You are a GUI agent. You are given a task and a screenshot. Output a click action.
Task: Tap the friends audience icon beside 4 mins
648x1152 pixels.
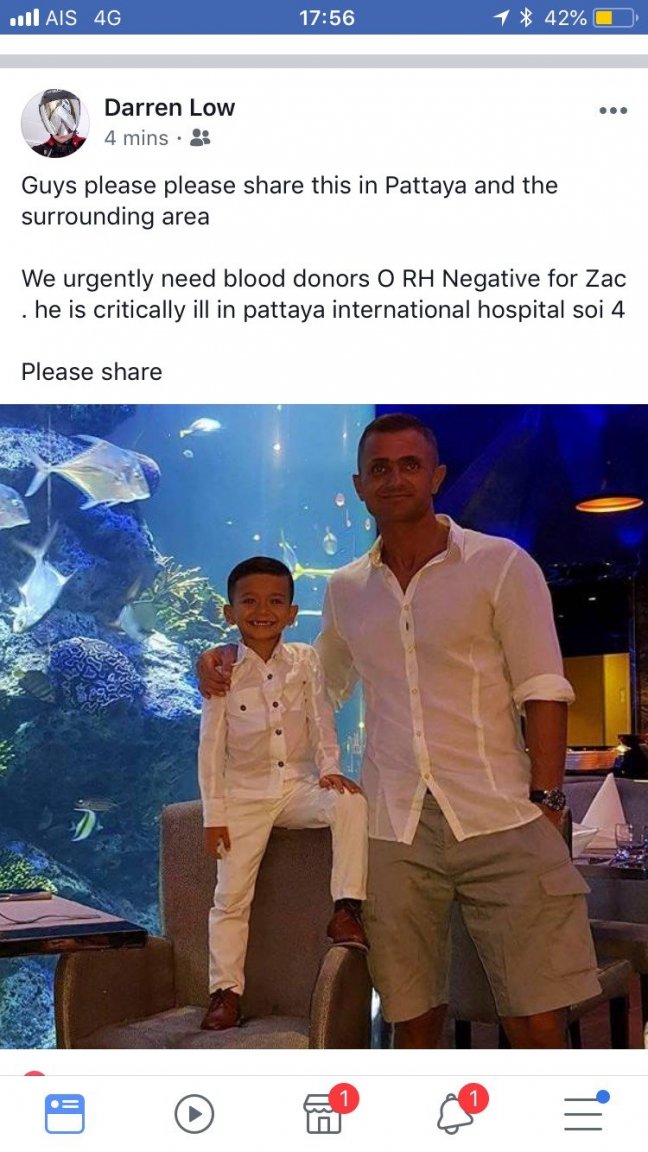200,137
